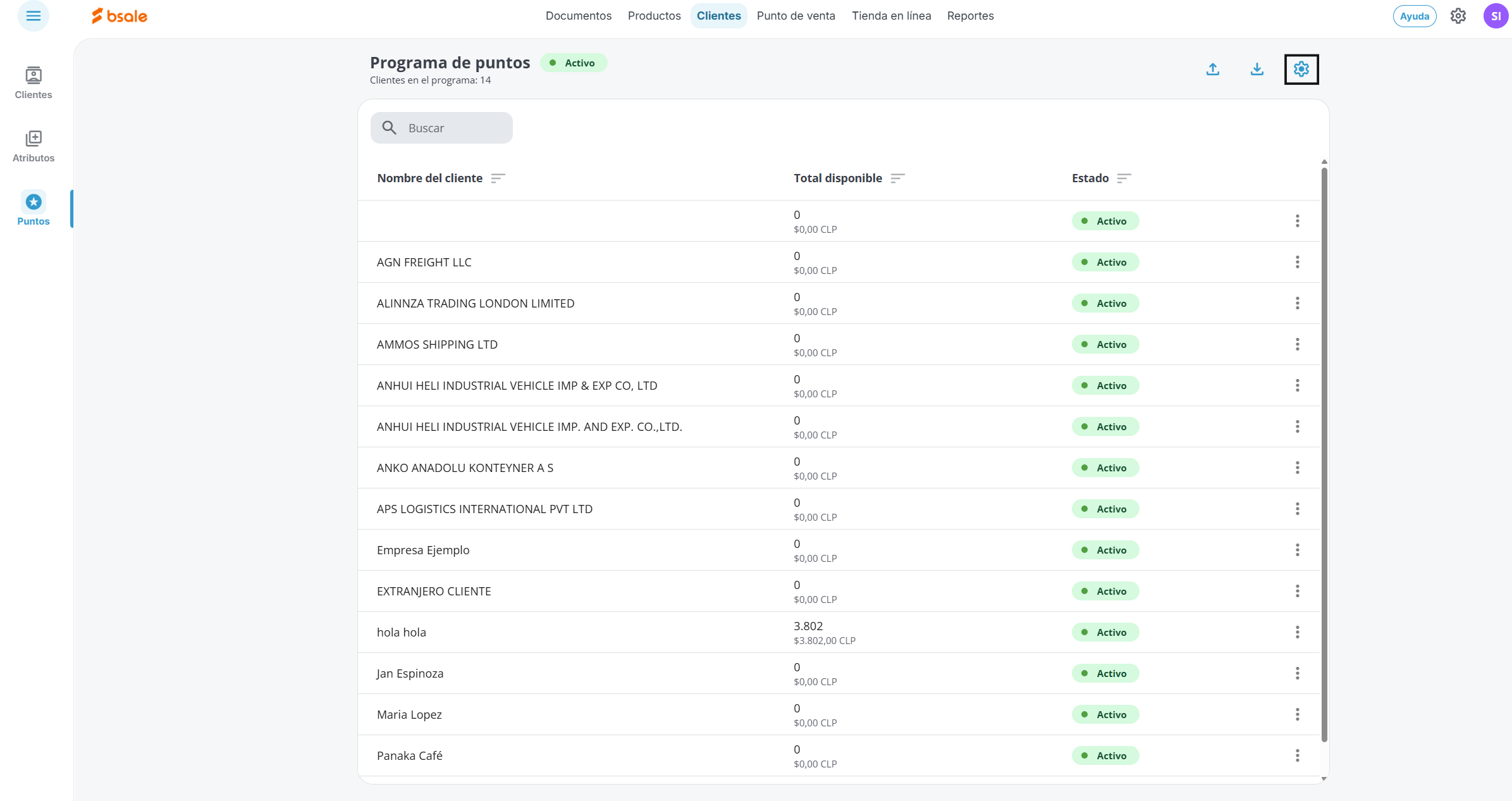
Task: Sort by the Nombre del cliente column
Action: (498, 178)
